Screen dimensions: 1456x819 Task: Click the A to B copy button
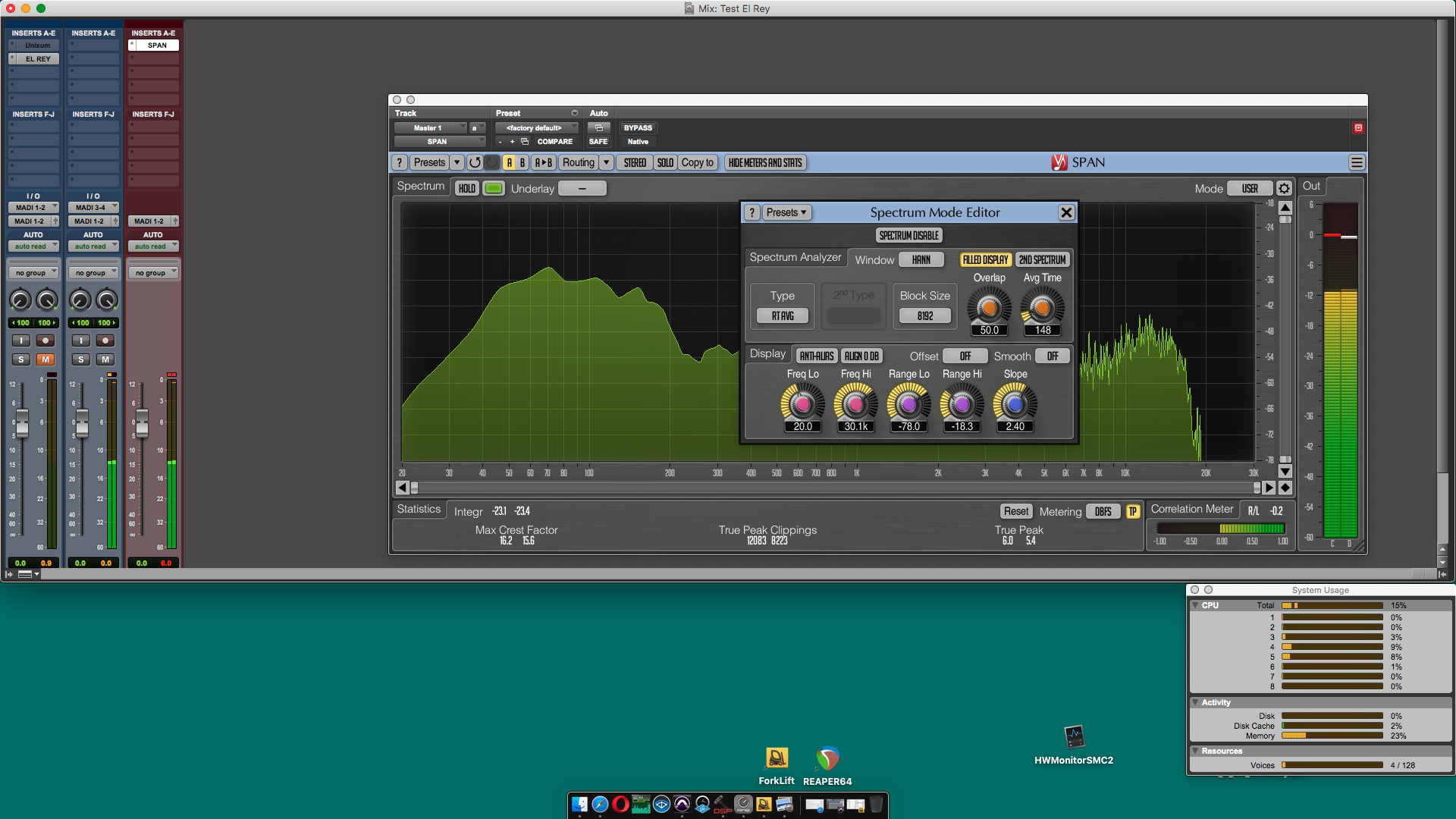click(x=543, y=162)
